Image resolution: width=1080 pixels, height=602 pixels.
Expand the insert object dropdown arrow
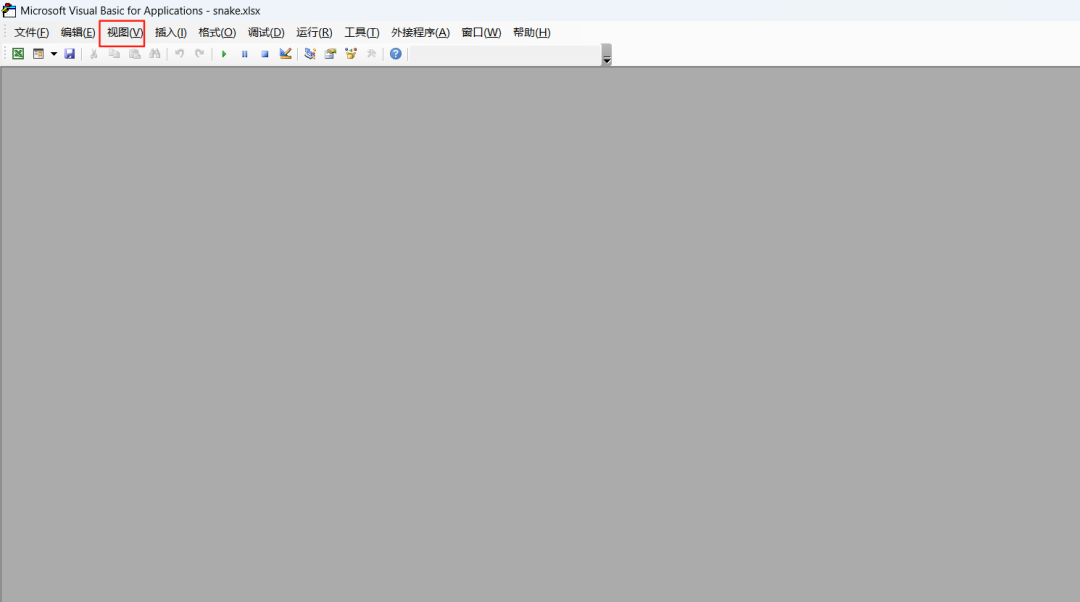[54, 54]
